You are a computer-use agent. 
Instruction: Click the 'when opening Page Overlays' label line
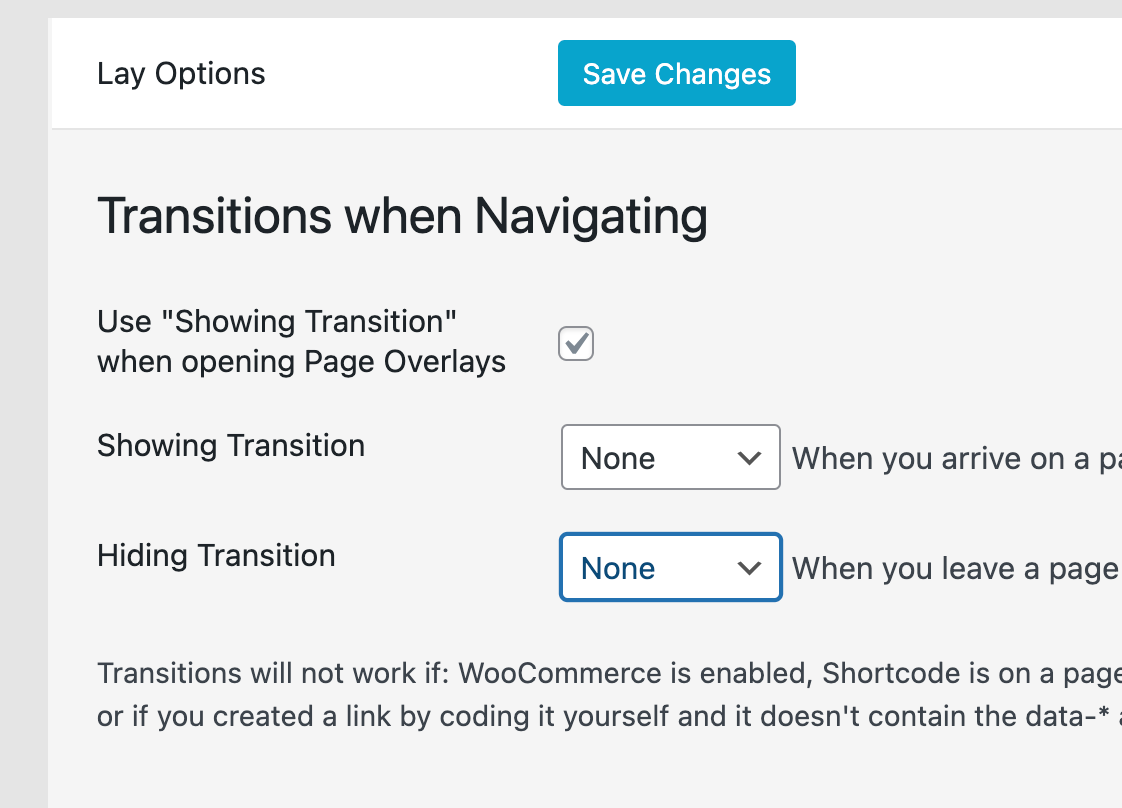(301, 362)
